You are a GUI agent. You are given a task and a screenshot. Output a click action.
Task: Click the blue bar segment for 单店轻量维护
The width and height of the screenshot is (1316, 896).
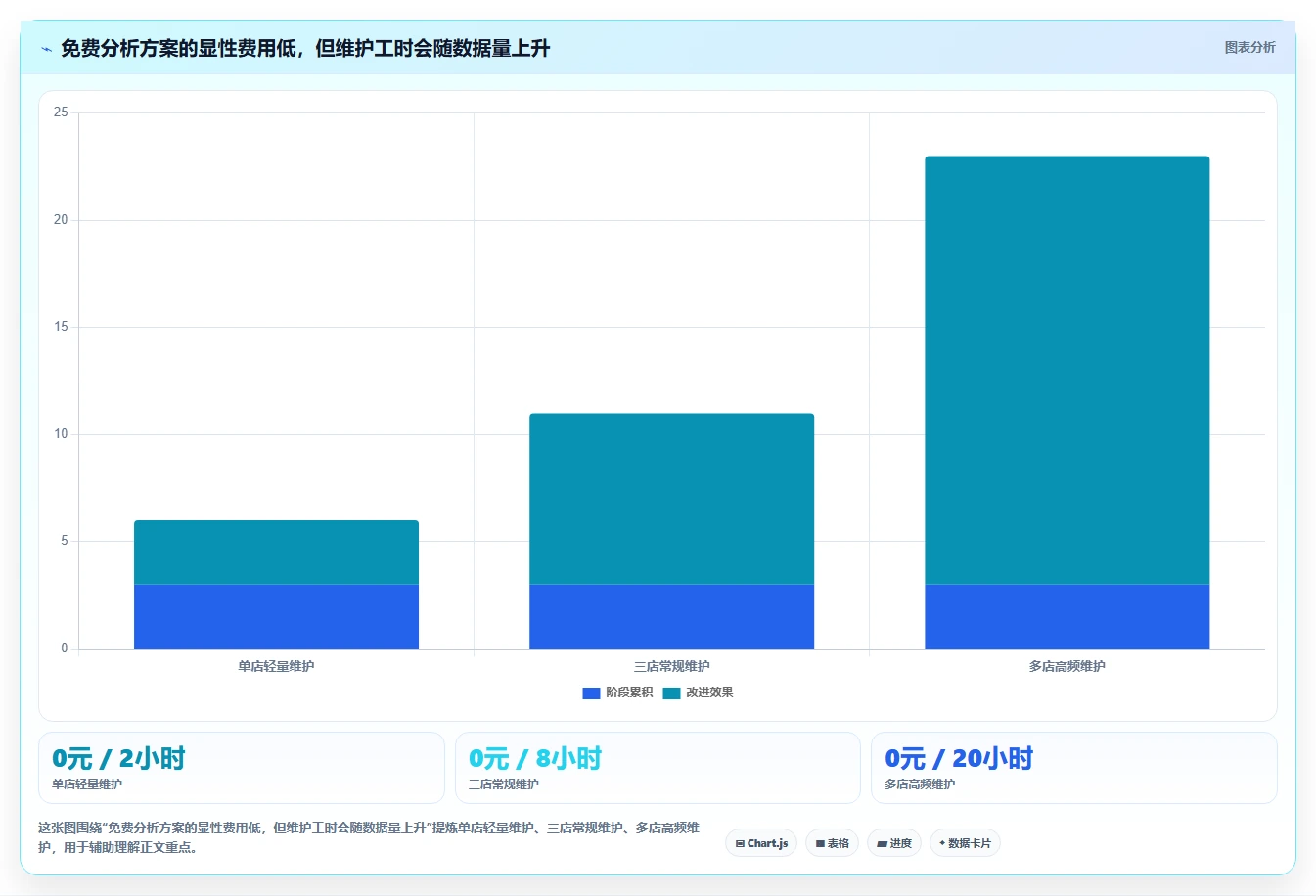coord(276,616)
